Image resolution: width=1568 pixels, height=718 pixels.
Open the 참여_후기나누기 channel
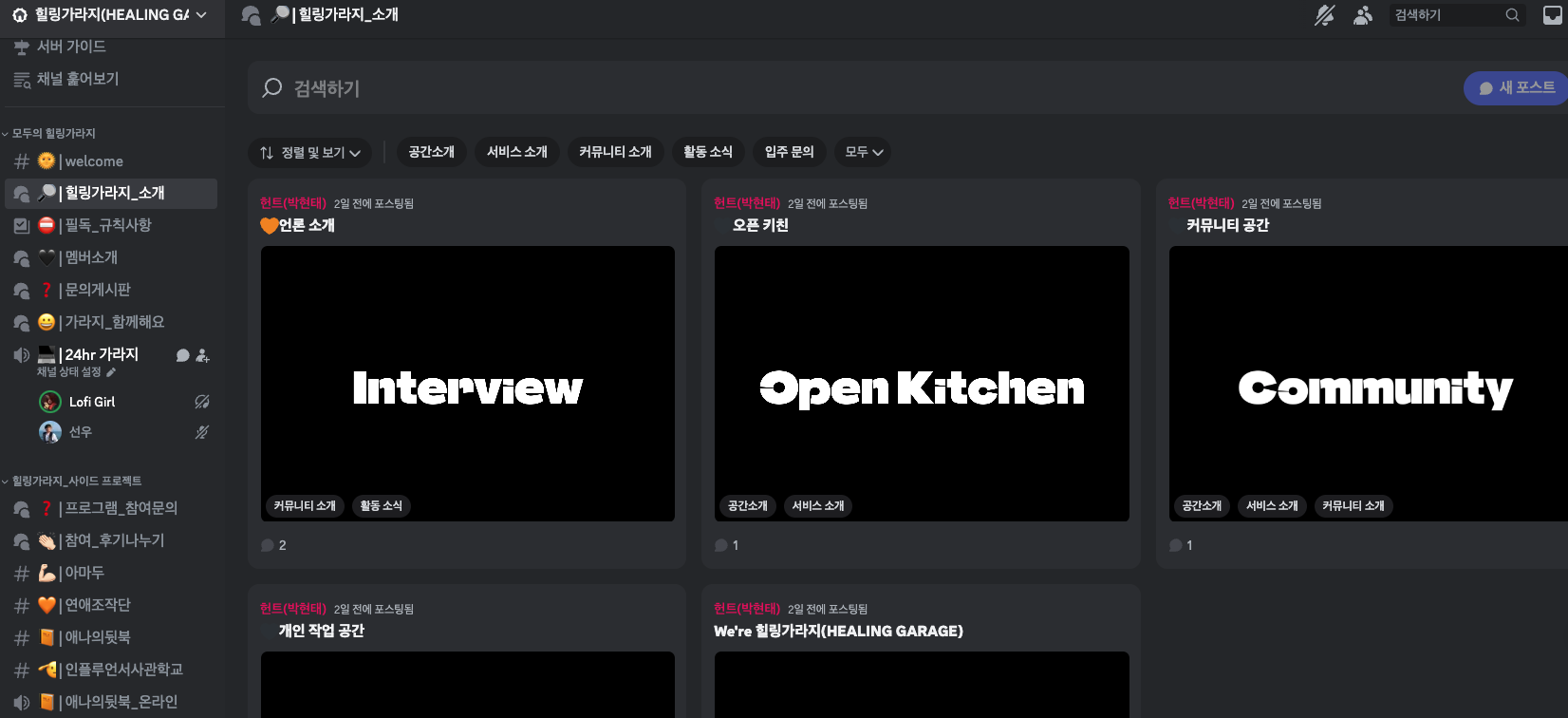[111, 541]
